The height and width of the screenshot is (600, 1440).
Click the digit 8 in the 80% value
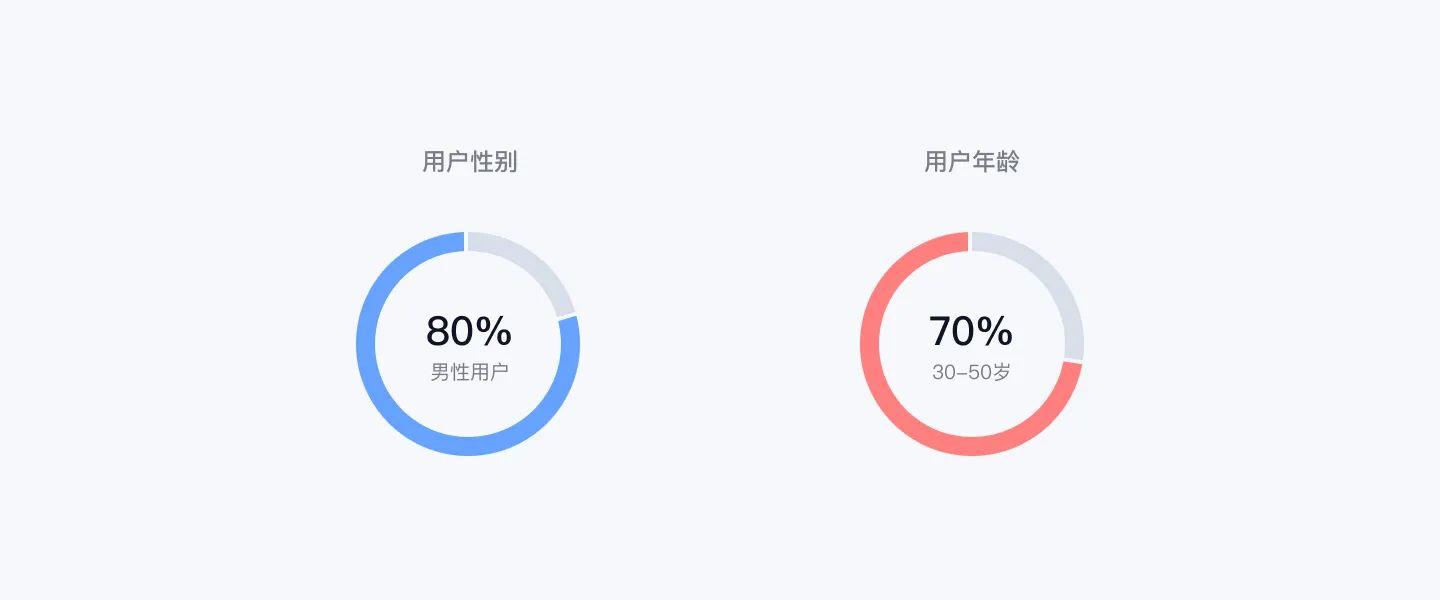[438, 331]
